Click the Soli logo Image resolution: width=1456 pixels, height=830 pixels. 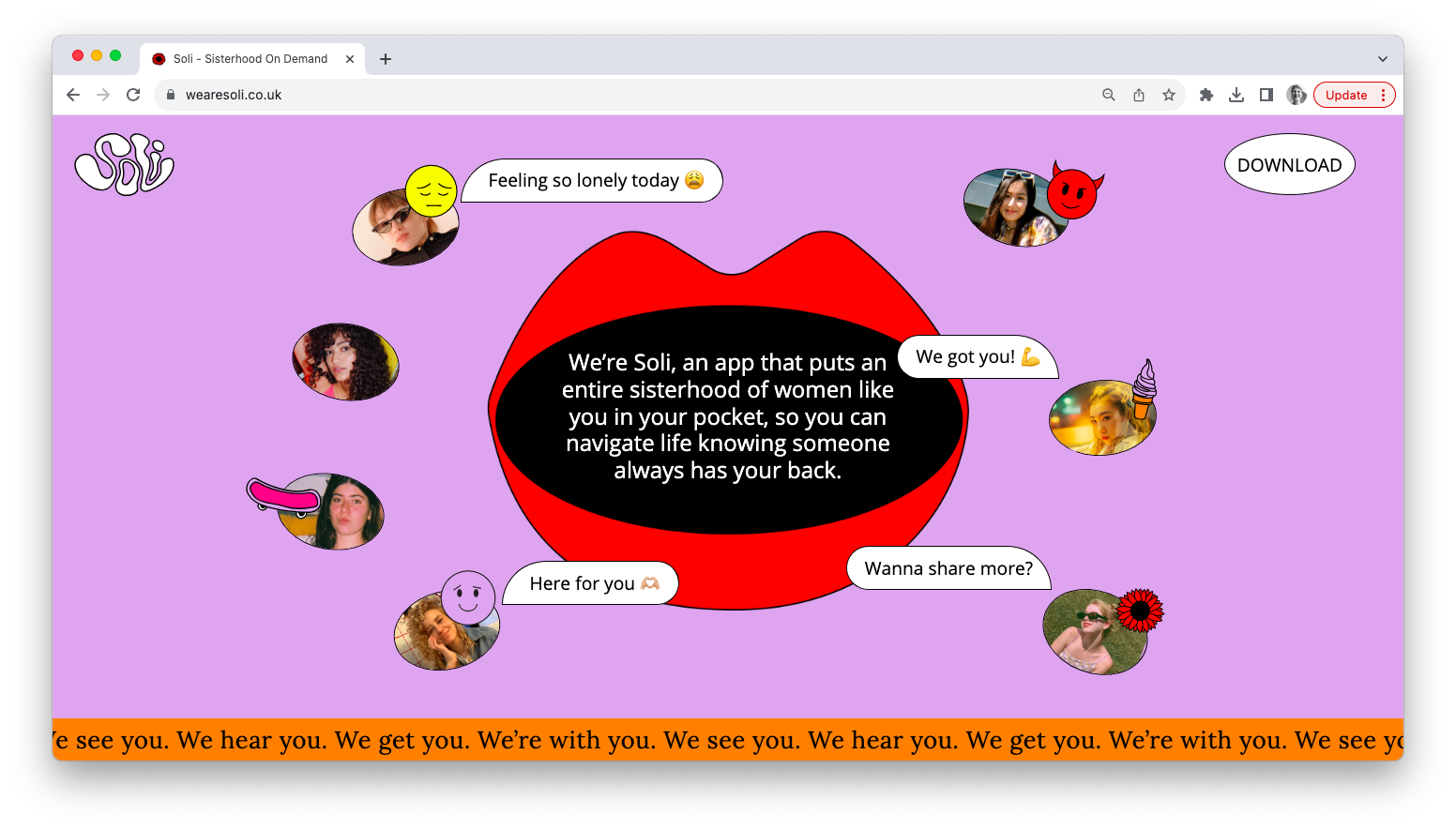tap(125, 164)
